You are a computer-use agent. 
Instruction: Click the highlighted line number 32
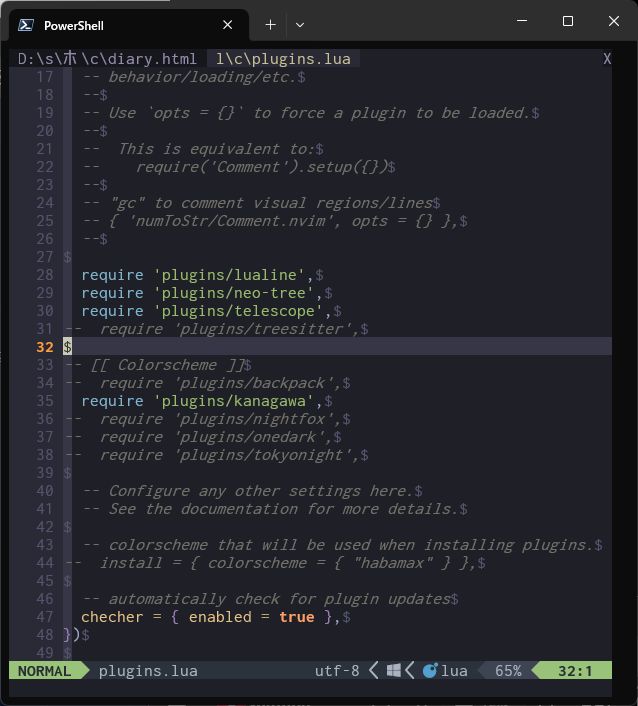pos(44,347)
